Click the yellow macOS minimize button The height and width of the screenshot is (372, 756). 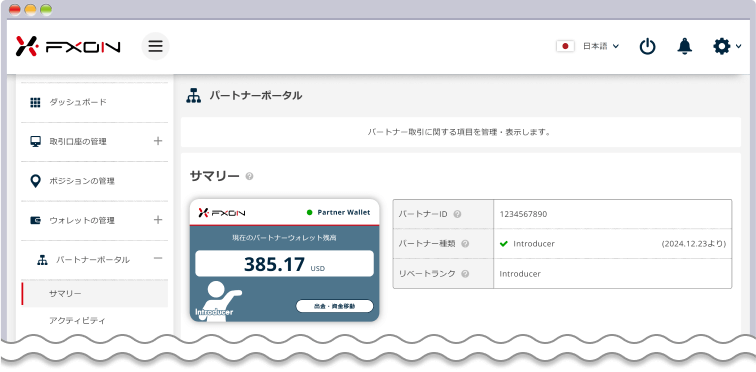pos(30,10)
